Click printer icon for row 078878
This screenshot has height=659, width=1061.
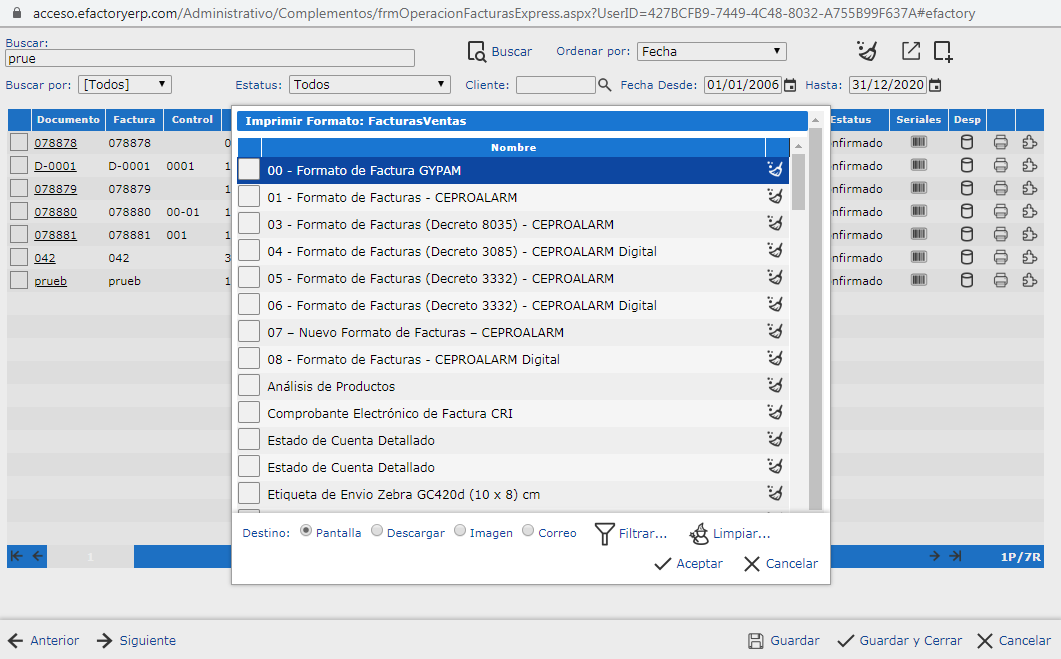pos(1001,142)
